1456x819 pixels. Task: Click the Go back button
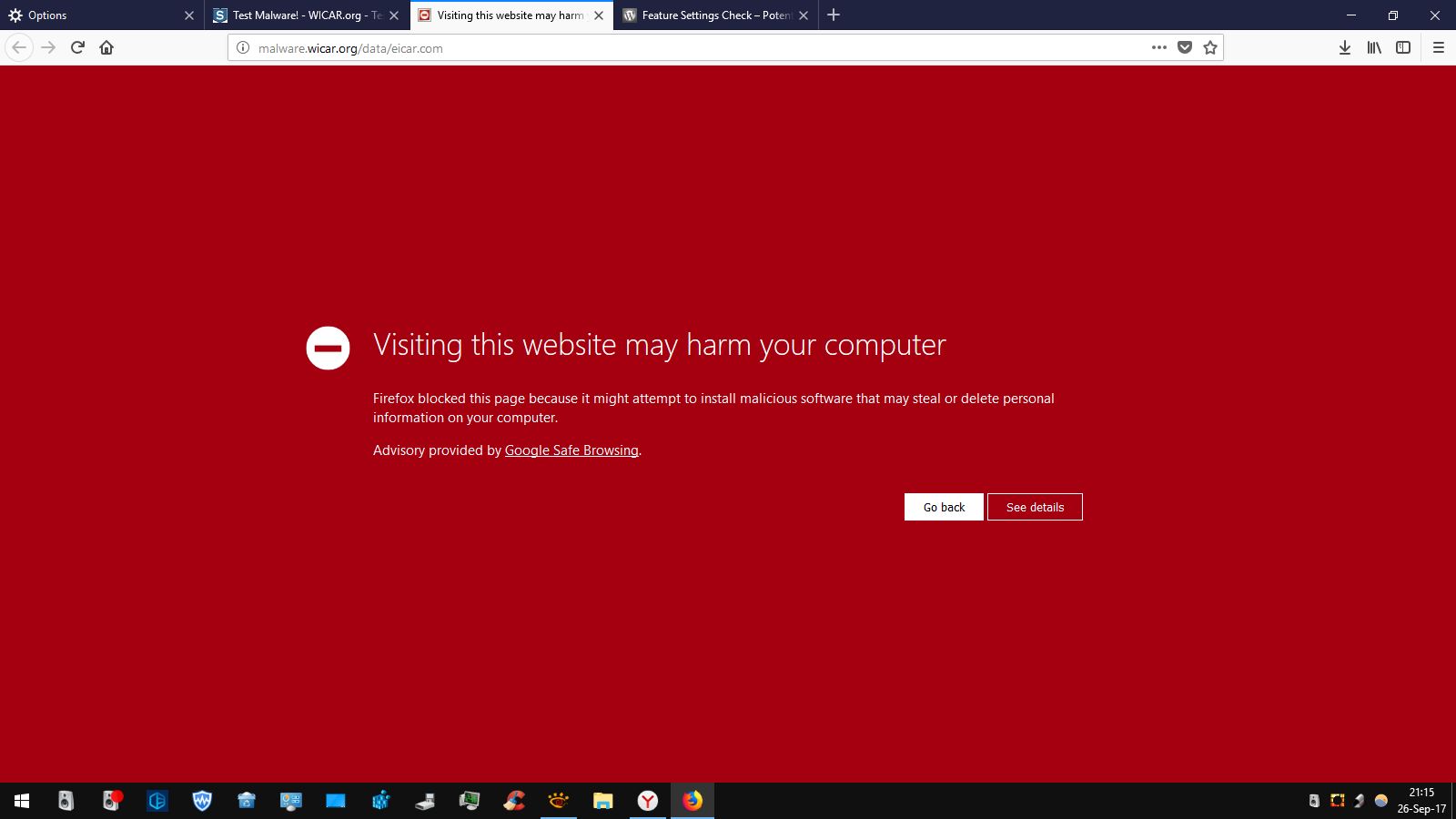(x=944, y=507)
